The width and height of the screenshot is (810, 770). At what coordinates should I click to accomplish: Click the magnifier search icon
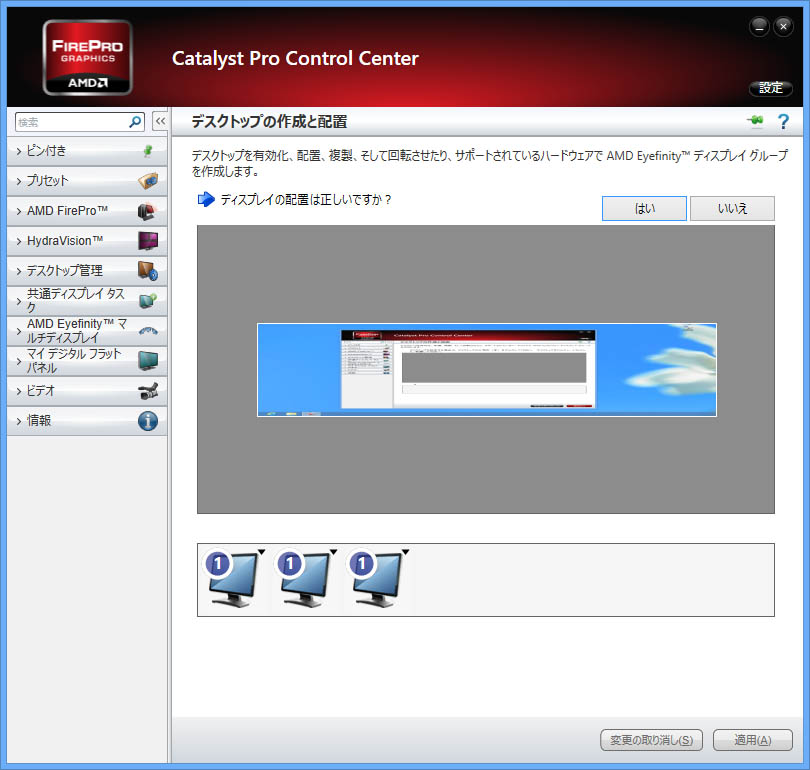[x=135, y=122]
